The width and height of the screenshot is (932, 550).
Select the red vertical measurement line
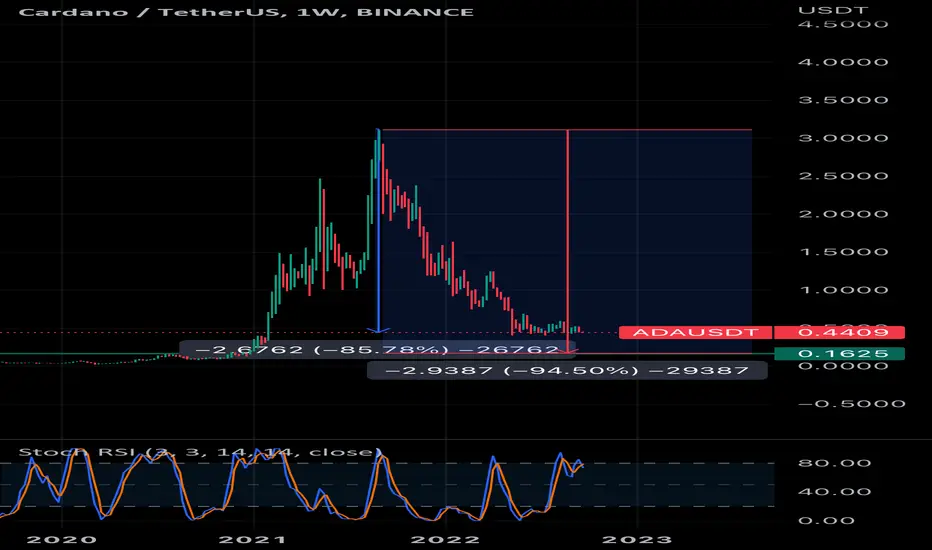coord(568,241)
